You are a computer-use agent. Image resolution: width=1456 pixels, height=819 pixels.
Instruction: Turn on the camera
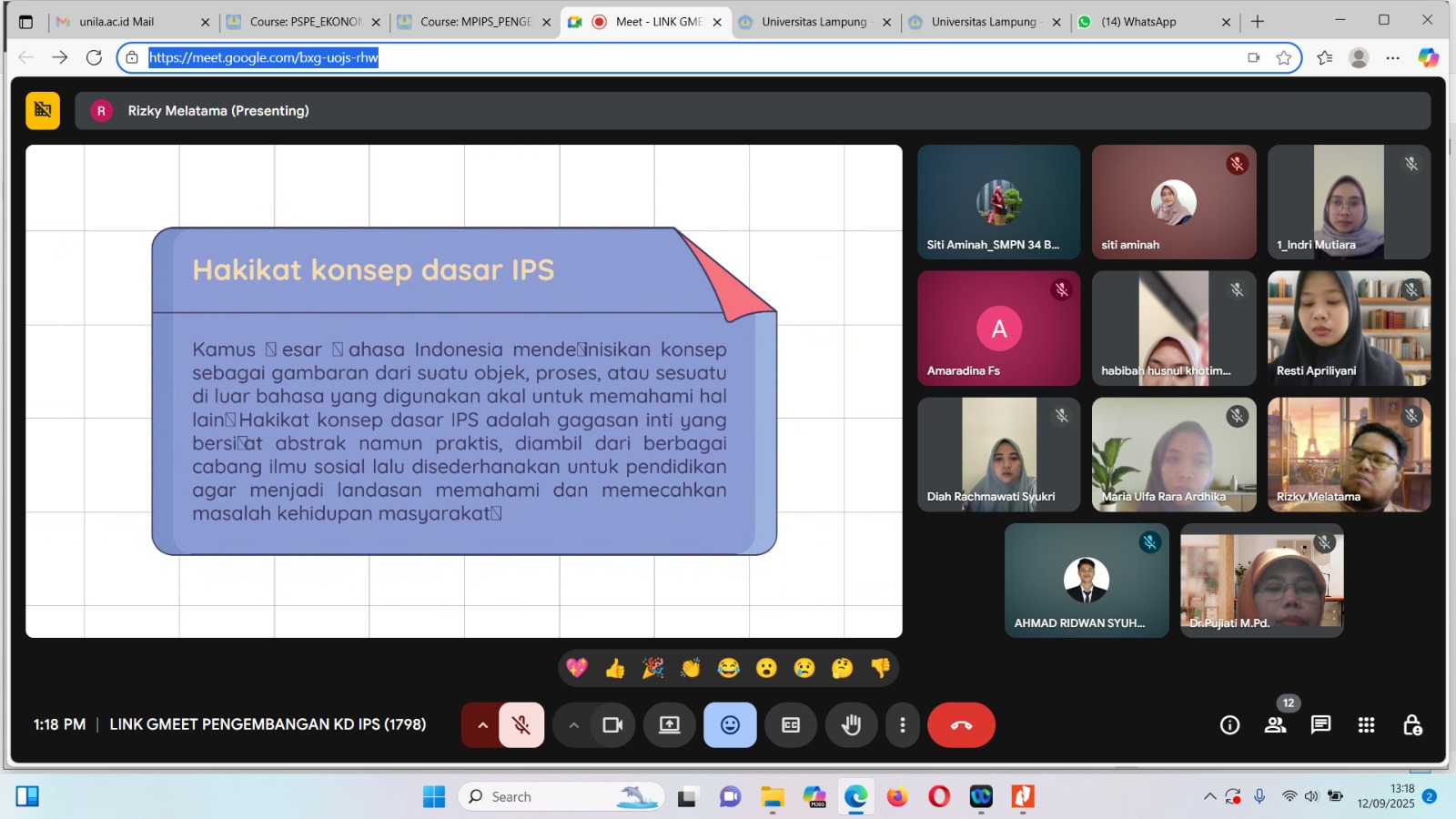click(x=612, y=725)
